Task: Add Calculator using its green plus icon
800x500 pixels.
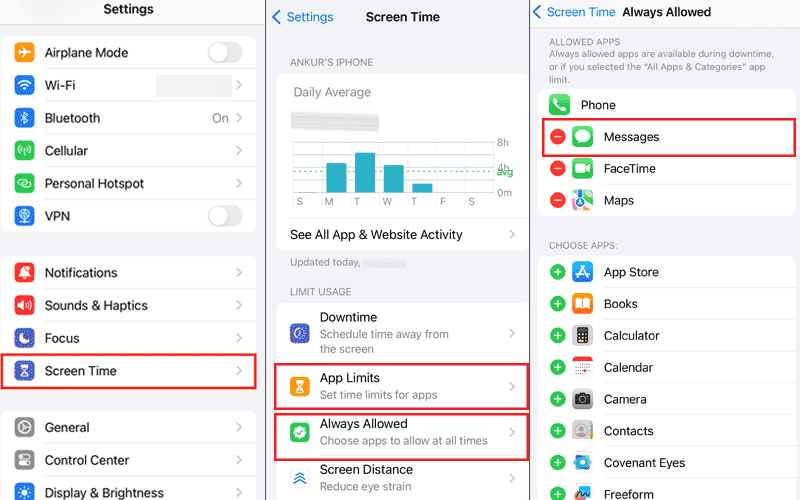Action: [x=558, y=336]
